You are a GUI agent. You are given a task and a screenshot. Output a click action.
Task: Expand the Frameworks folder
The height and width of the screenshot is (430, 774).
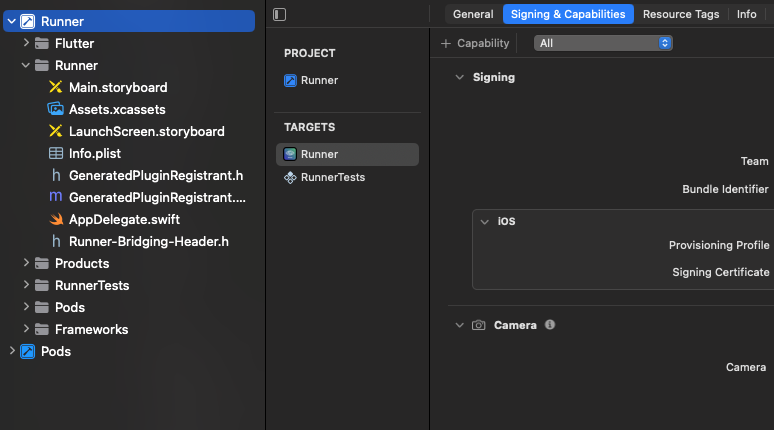(26, 329)
